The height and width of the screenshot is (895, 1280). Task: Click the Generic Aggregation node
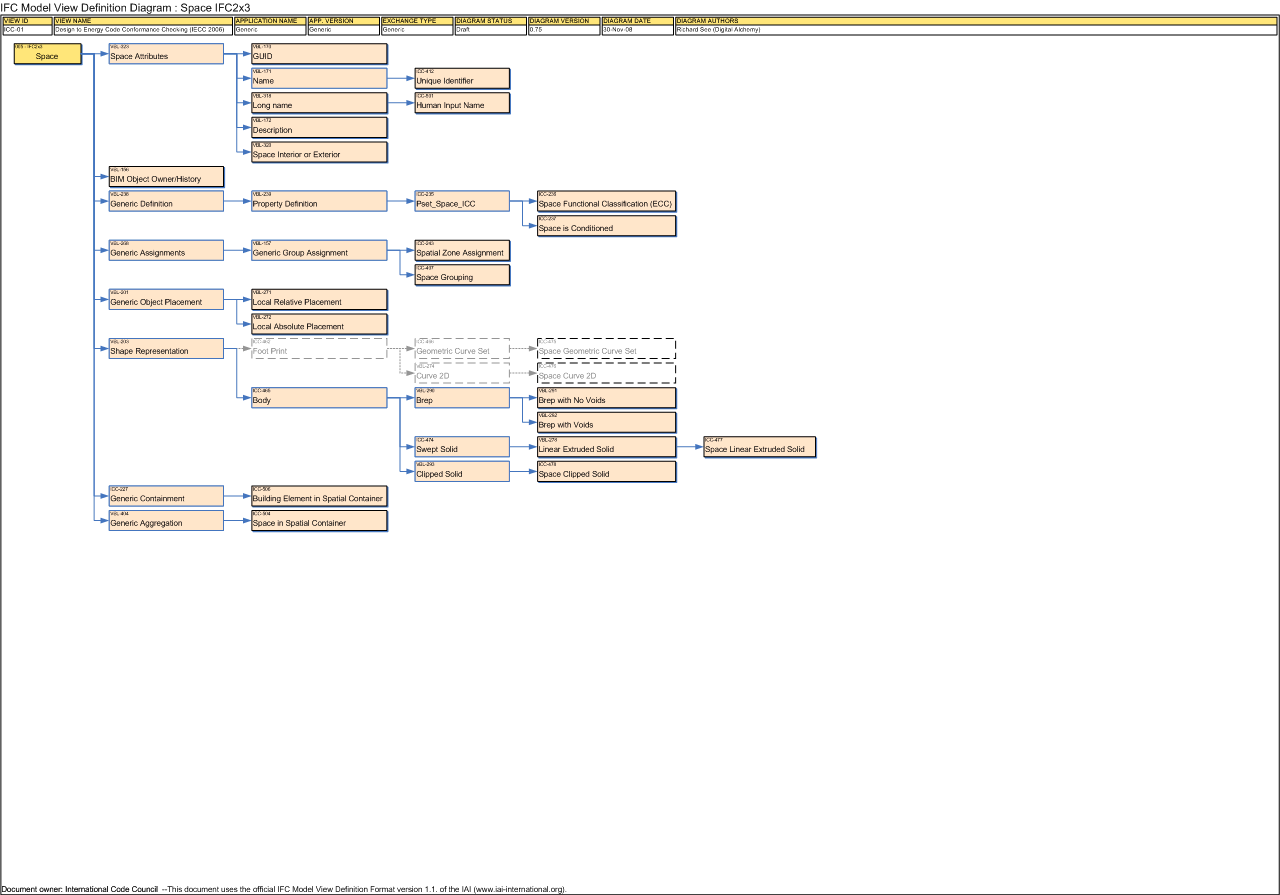coord(166,520)
